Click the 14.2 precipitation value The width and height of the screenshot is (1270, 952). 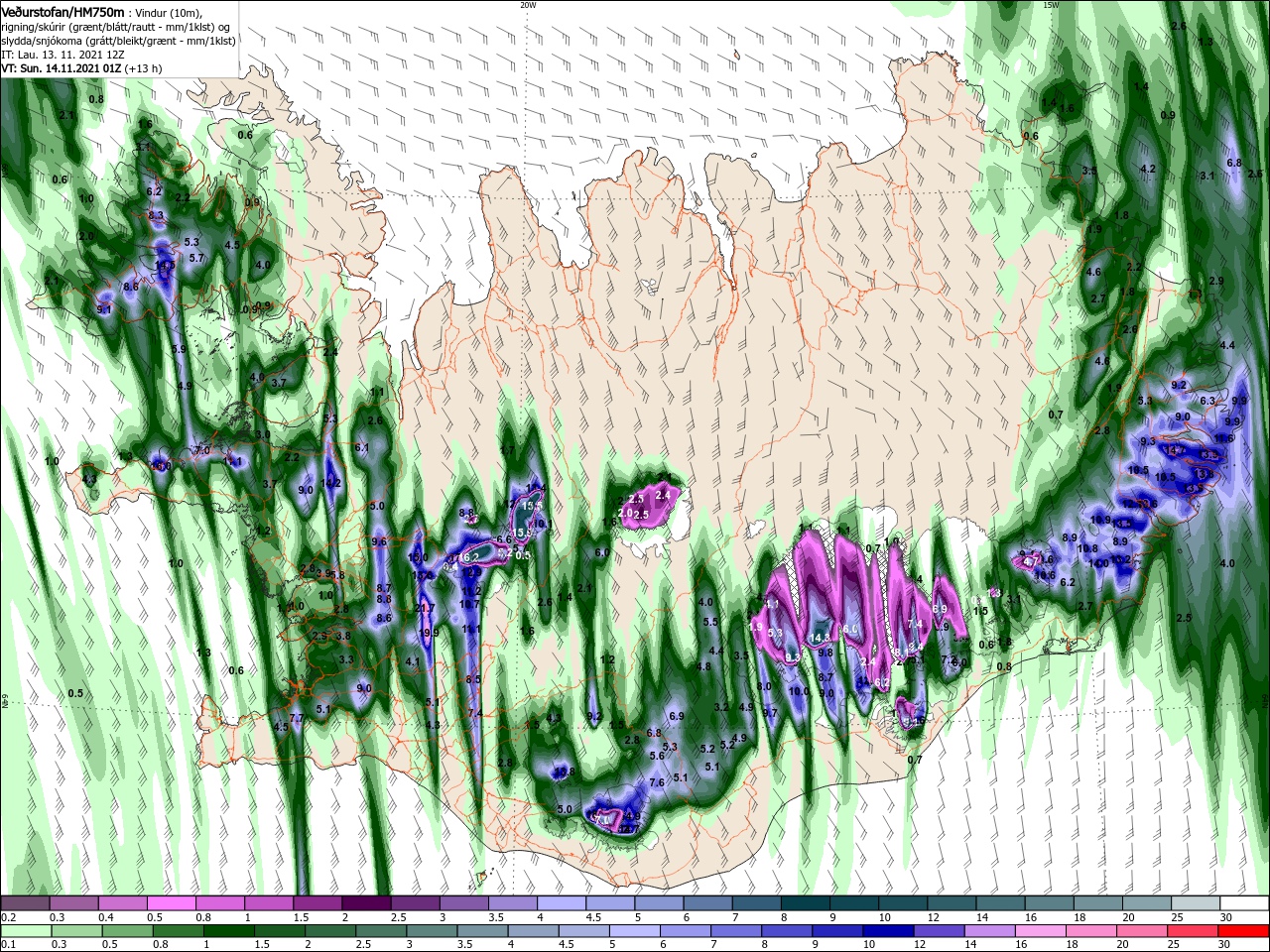point(331,484)
